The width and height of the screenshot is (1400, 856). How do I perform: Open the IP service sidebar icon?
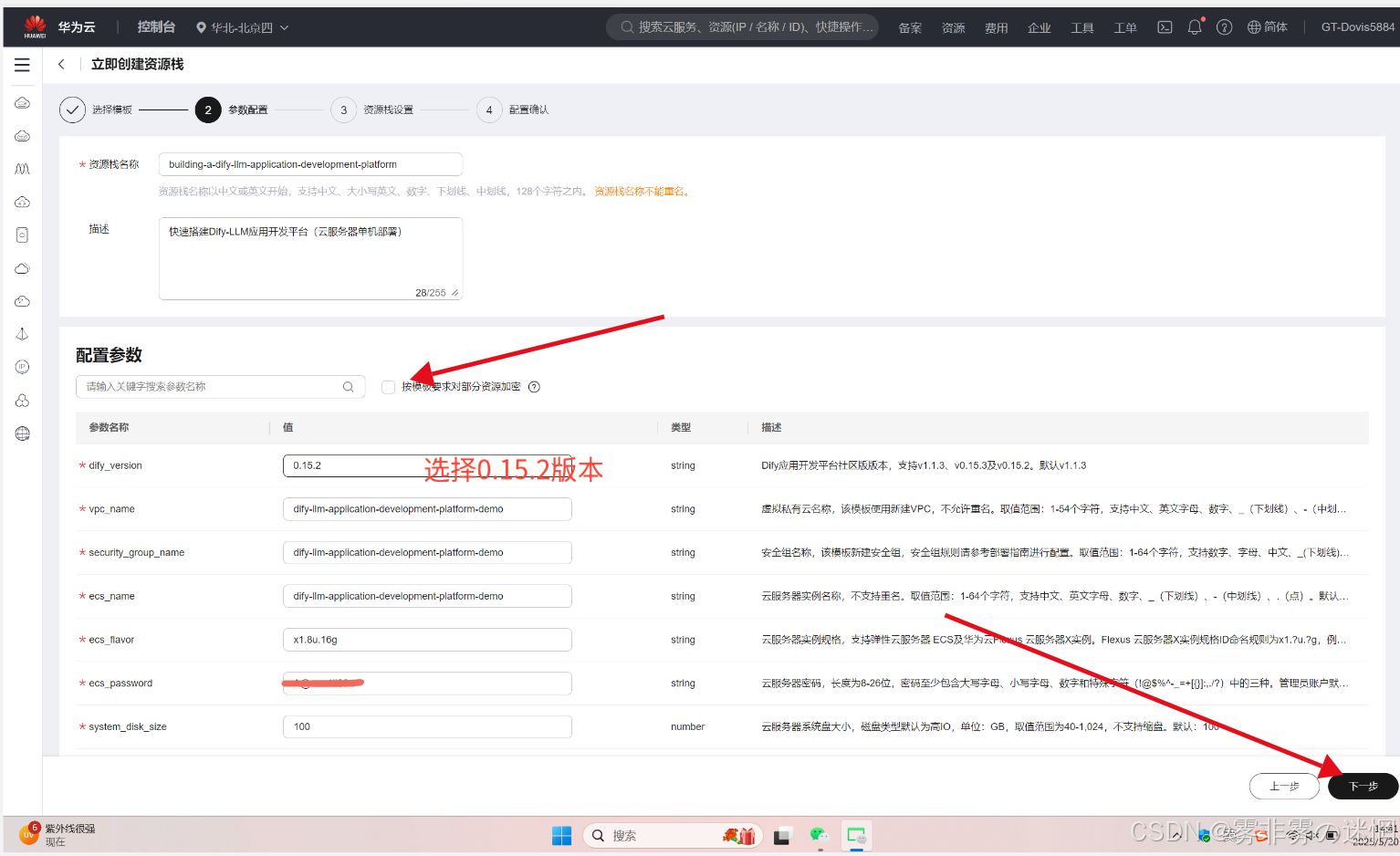coord(23,367)
